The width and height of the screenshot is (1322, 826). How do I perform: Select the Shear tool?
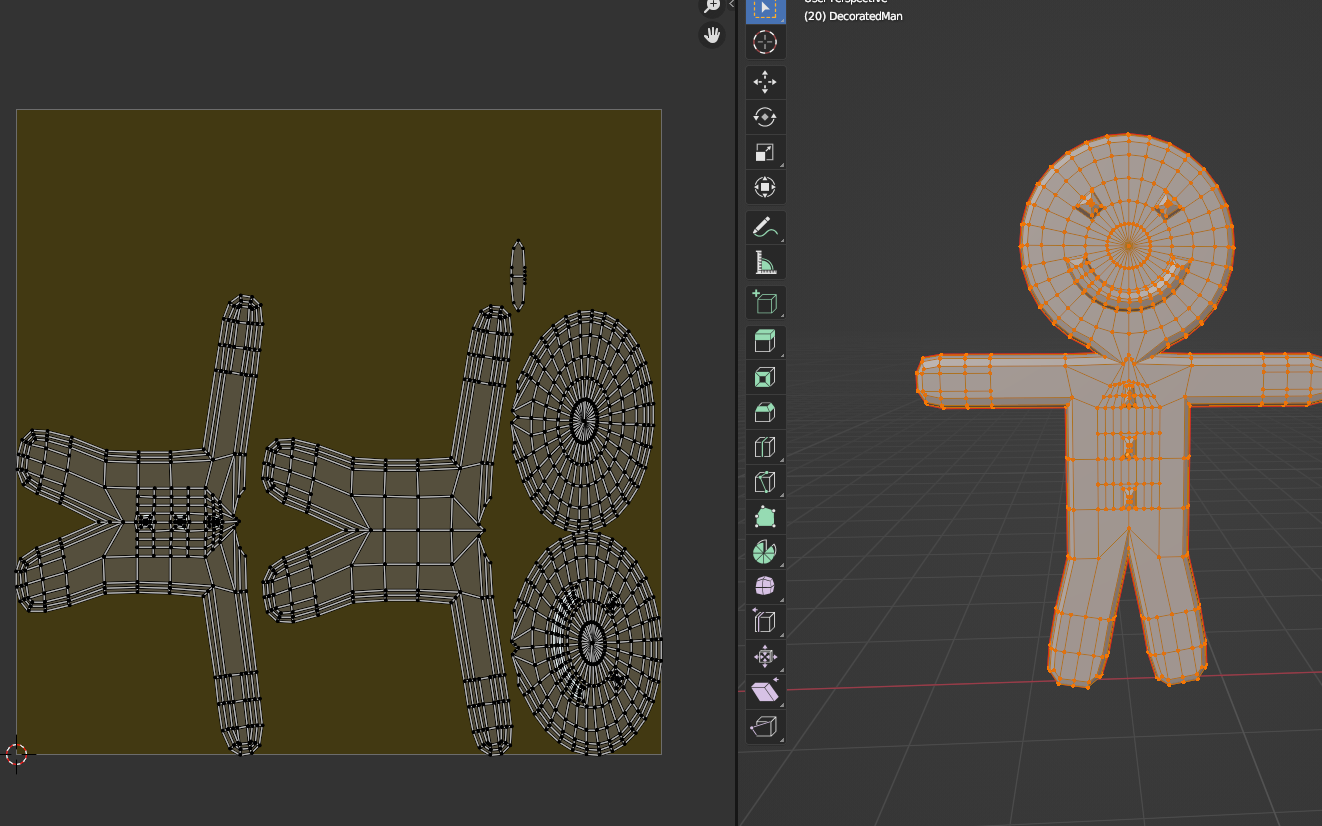765,691
